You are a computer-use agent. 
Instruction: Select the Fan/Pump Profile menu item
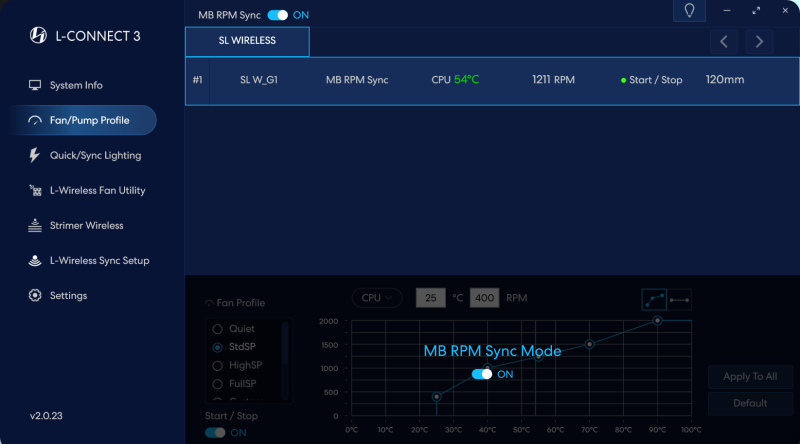[83, 120]
